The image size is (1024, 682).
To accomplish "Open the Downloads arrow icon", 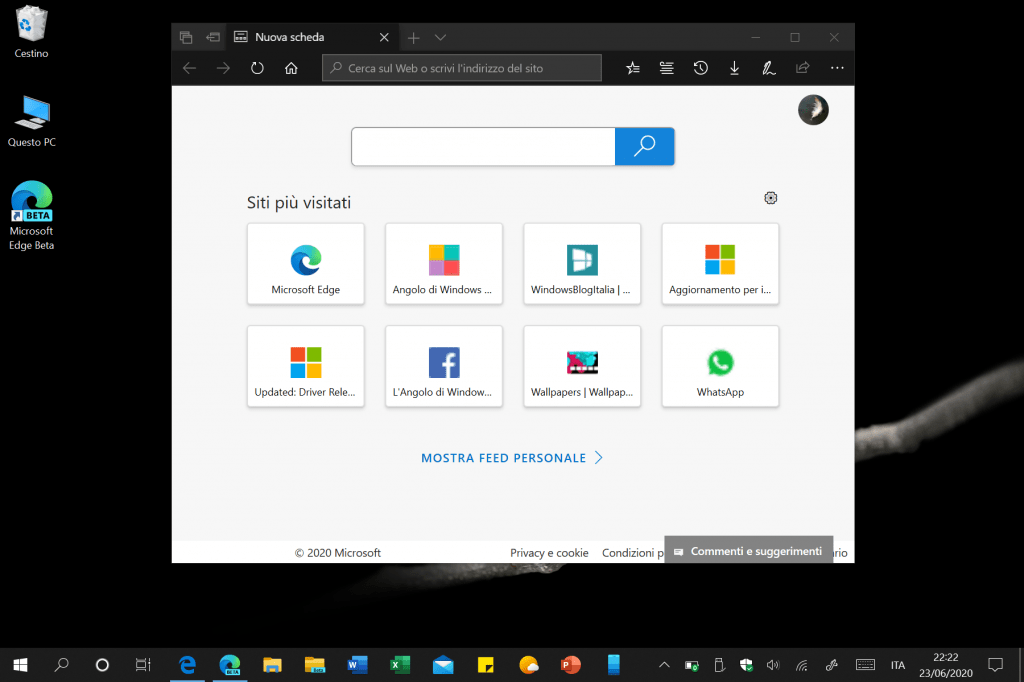I will click(734, 68).
